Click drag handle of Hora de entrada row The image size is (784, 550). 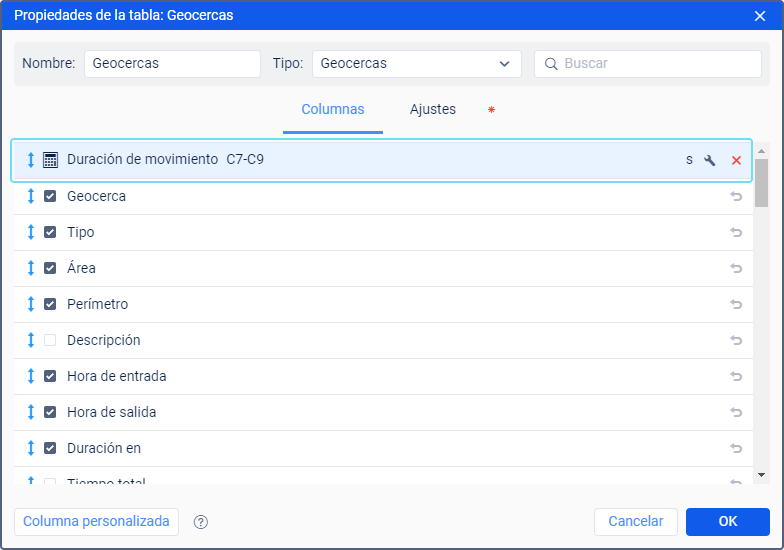30,376
